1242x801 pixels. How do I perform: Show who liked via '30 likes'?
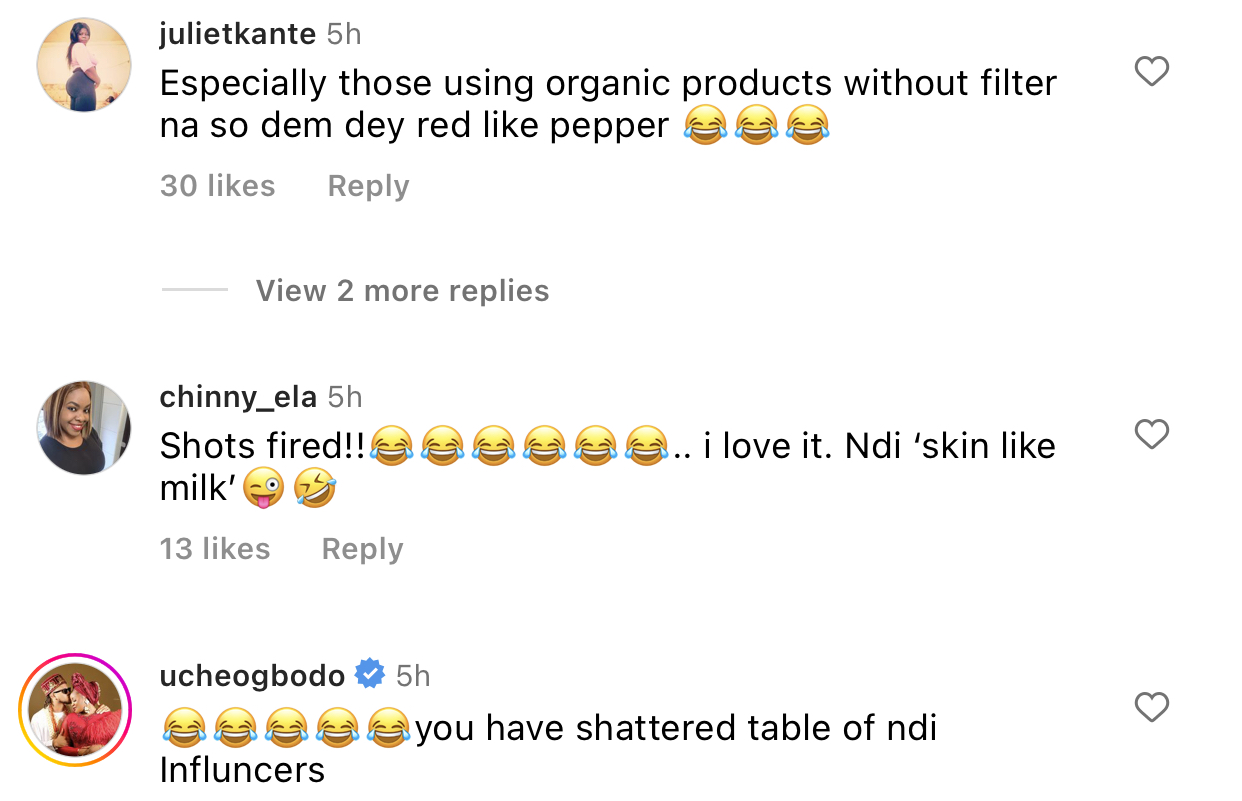pos(217,186)
